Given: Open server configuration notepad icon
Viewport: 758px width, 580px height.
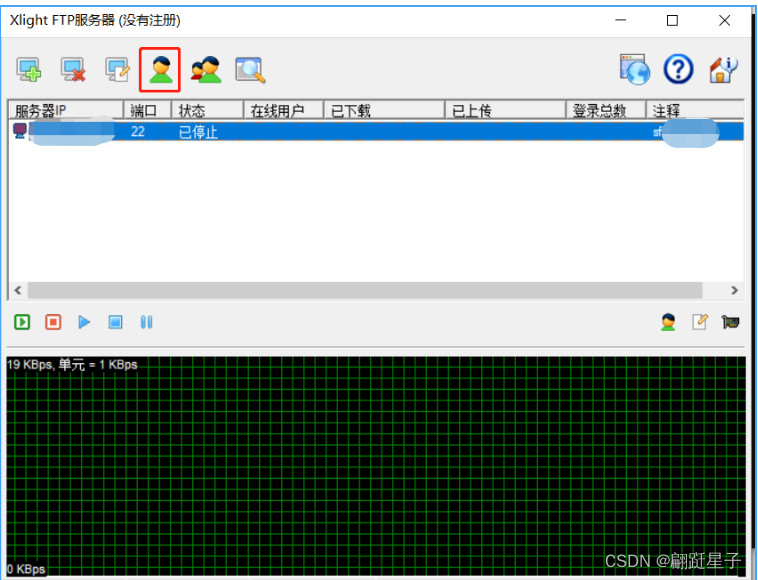Looking at the screenshot, I should pyautogui.click(x=700, y=322).
